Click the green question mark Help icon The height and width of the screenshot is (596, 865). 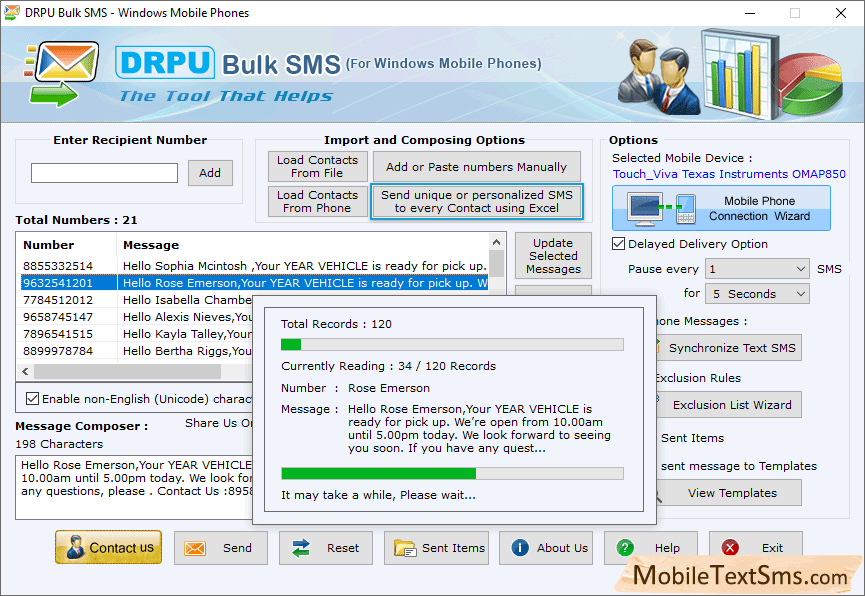click(x=625, y=548)
